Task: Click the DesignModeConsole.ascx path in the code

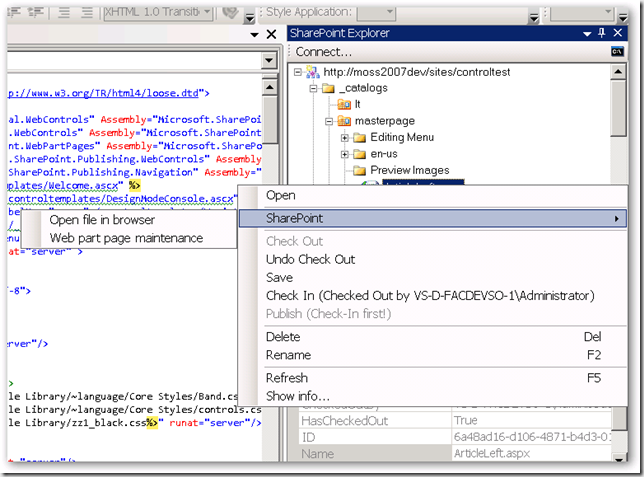Action: 121,199
